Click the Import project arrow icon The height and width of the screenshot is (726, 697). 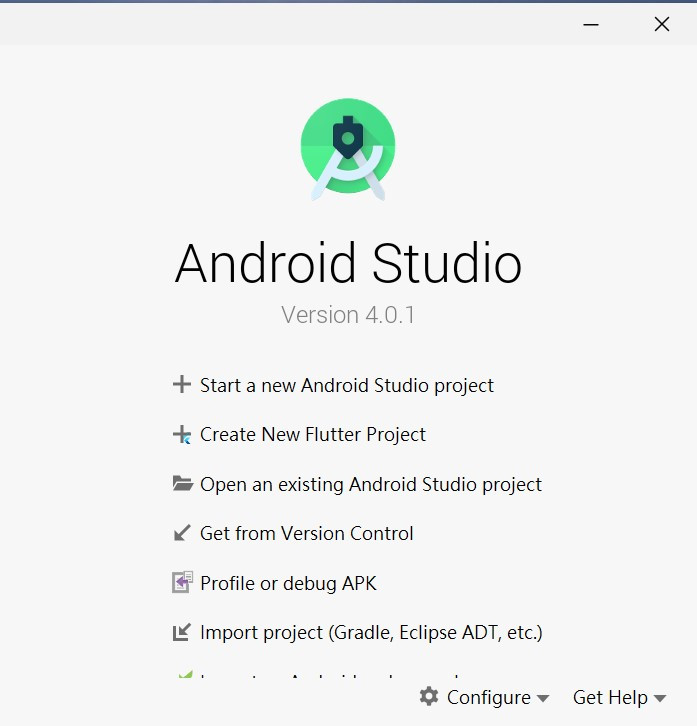click(182, 632)
